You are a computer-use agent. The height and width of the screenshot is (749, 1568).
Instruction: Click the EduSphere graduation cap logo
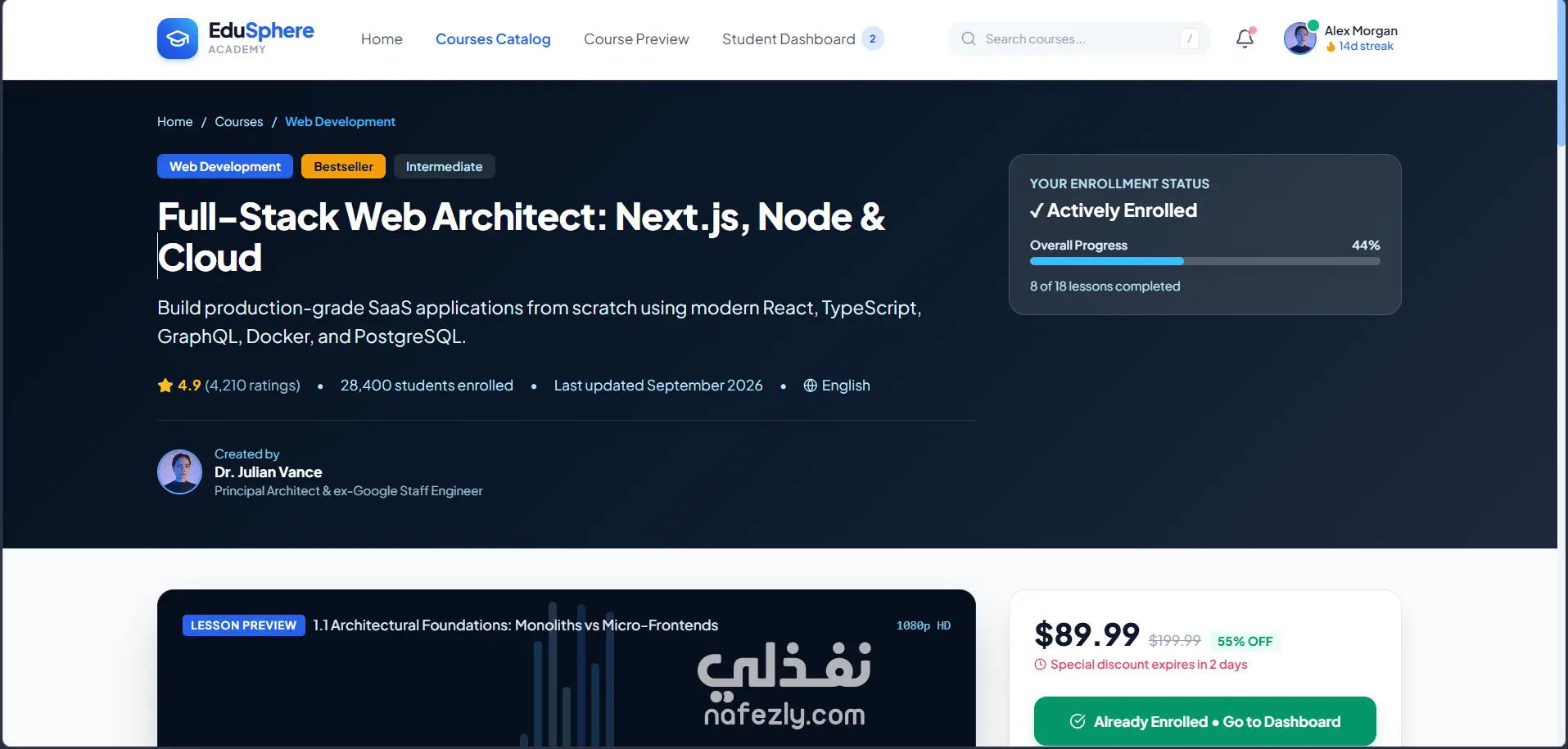[178, 38]
